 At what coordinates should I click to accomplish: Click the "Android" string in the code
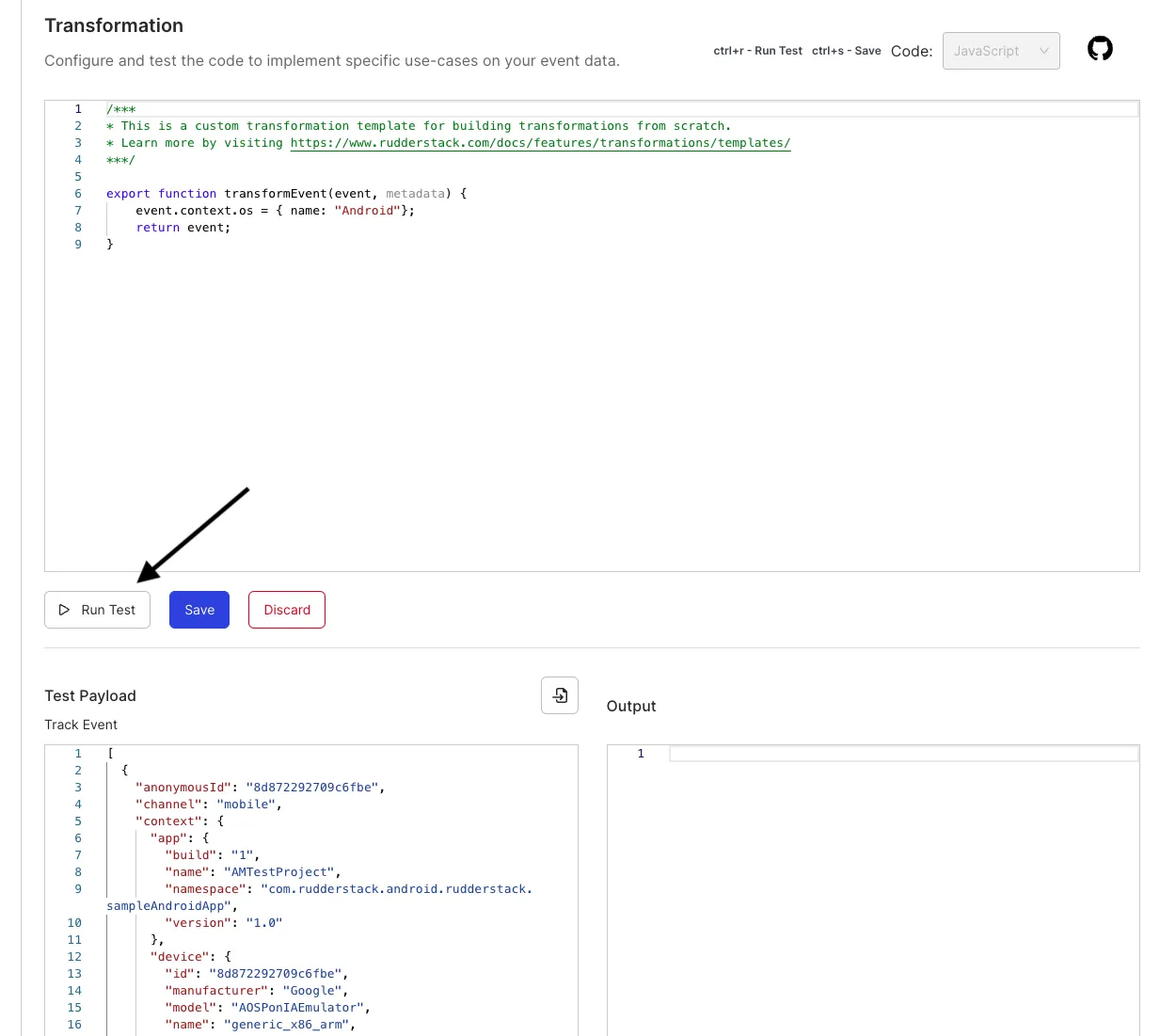[x=368, y=211]
